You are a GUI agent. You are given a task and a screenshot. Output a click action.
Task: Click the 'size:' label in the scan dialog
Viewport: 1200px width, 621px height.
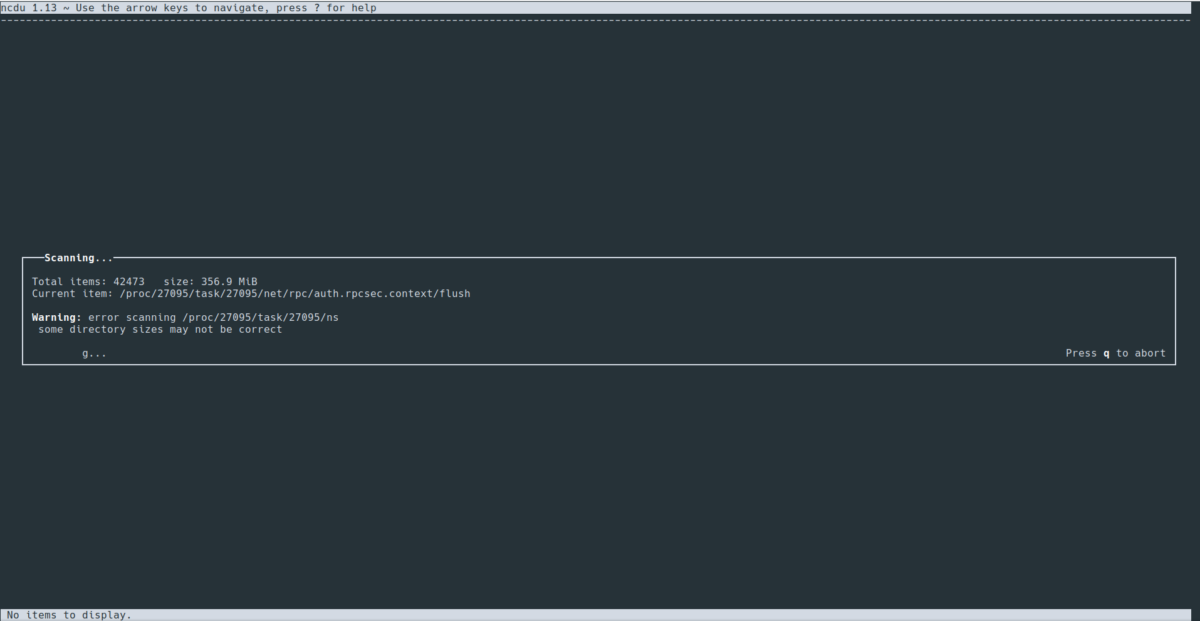179,282
